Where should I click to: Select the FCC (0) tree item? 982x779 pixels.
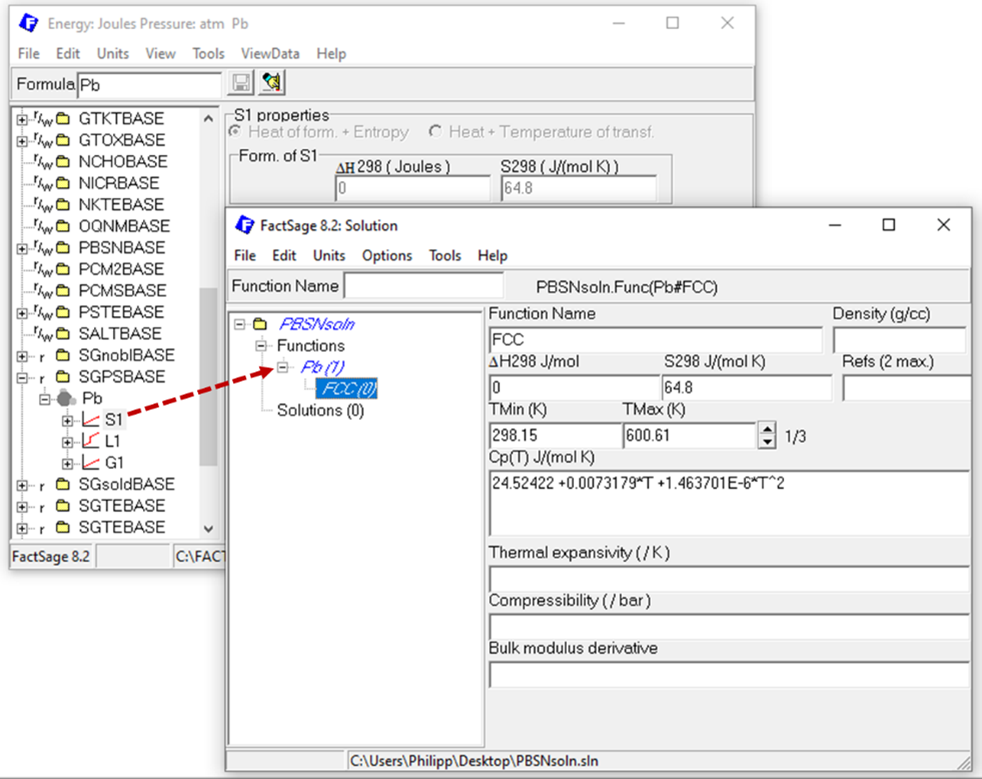346,389
